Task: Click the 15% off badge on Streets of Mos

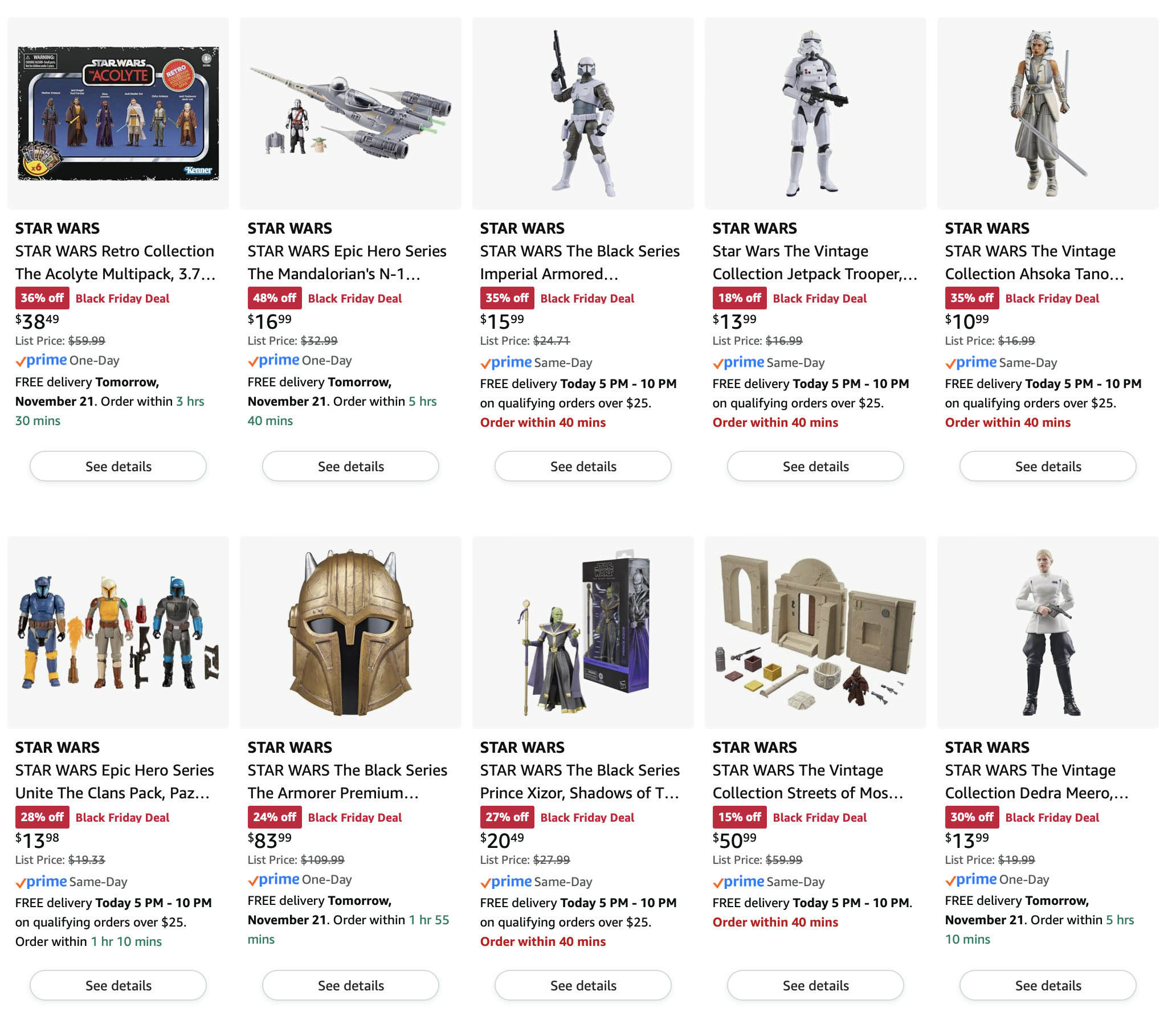Action: tap(740, 817)
